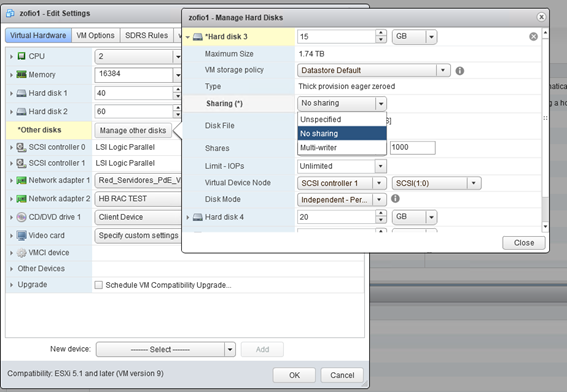Image resolution: width=567 pixels, height=392 pixels.
Task: Click the SCSI controller 0 icon
Action: tap(21, 147)
